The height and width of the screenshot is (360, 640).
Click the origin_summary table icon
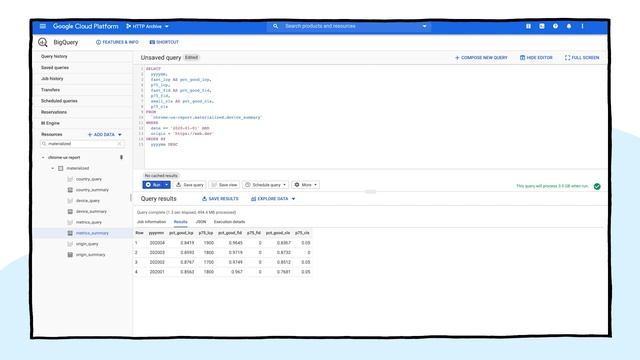pyautogui.click(x=70, y=255)
